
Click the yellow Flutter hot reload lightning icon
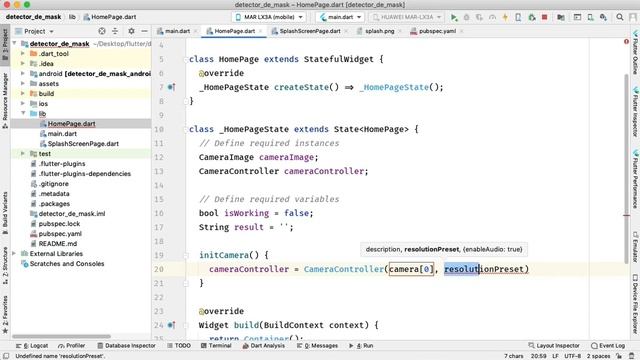coord(505,17)
